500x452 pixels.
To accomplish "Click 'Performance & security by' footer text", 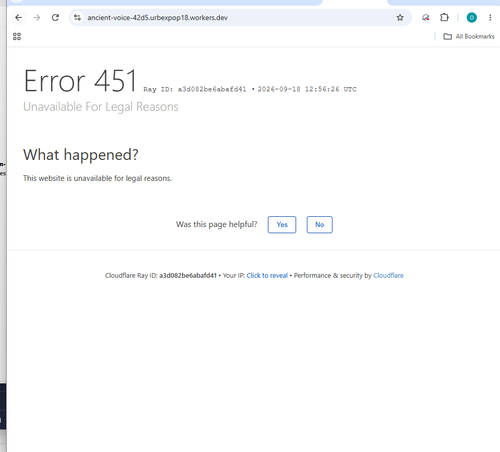I will (x=333, y=275).
